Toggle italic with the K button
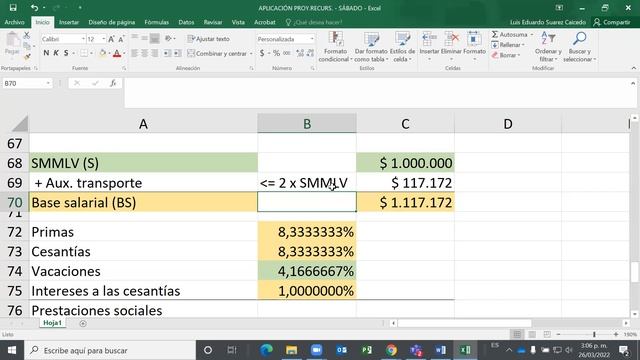 click(x=56, y=53)
